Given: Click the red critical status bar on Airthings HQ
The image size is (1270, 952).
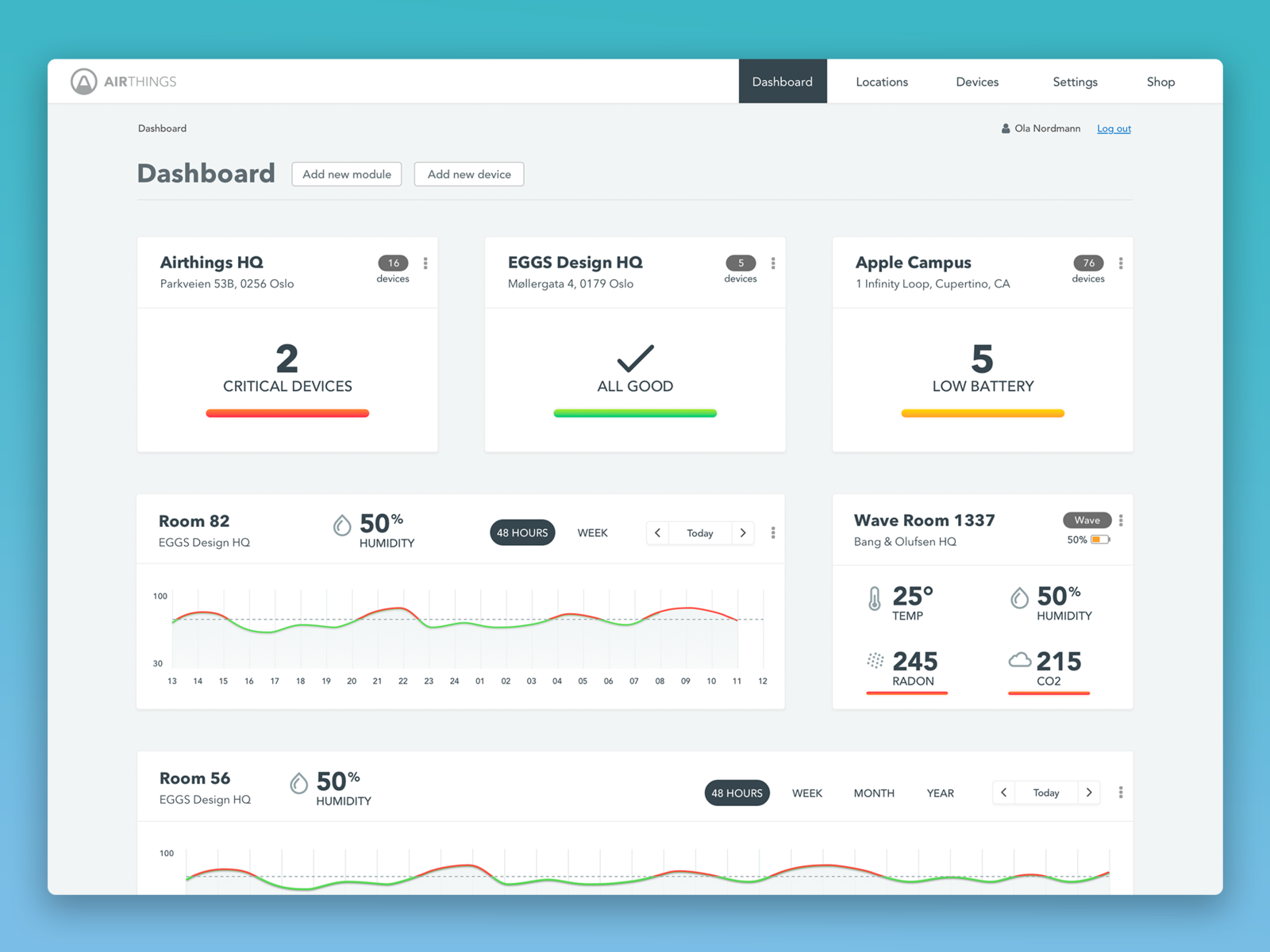Looking at the screenshot, I should [x=287, y=413].
